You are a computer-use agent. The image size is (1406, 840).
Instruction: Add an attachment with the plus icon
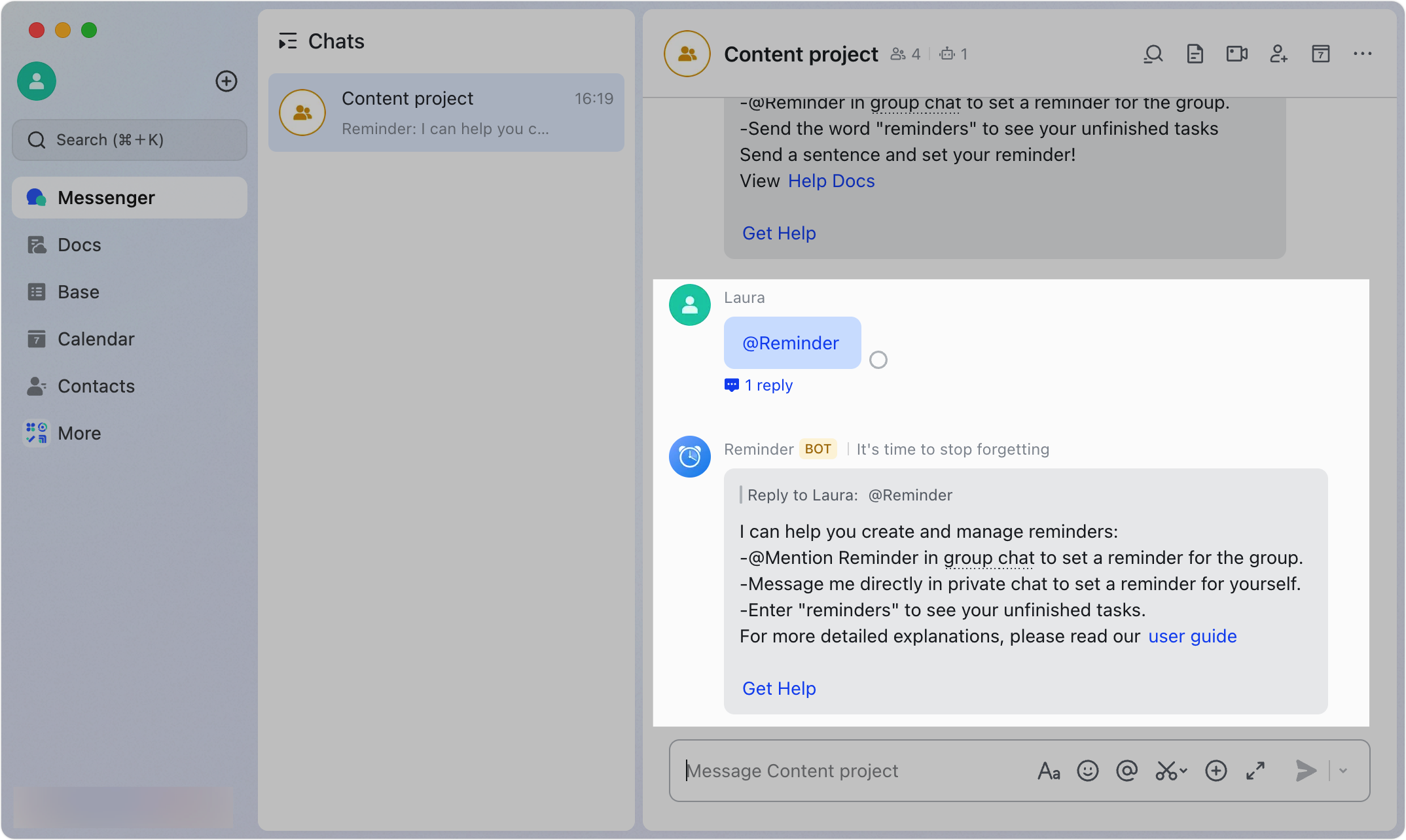click(x=1216, y=771)
